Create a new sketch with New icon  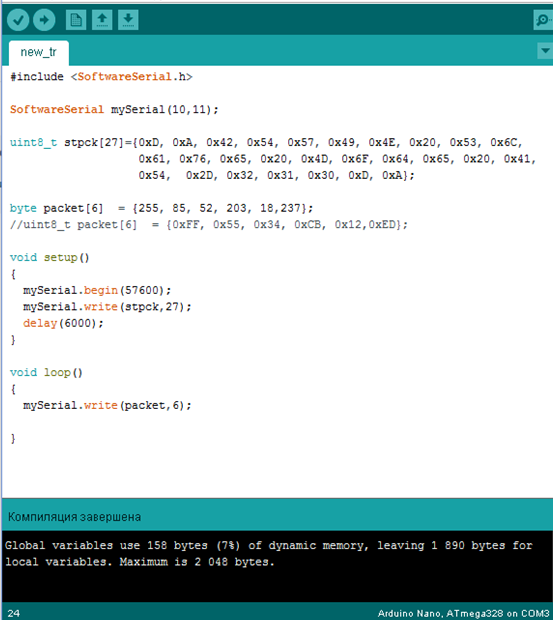(76, 20)
